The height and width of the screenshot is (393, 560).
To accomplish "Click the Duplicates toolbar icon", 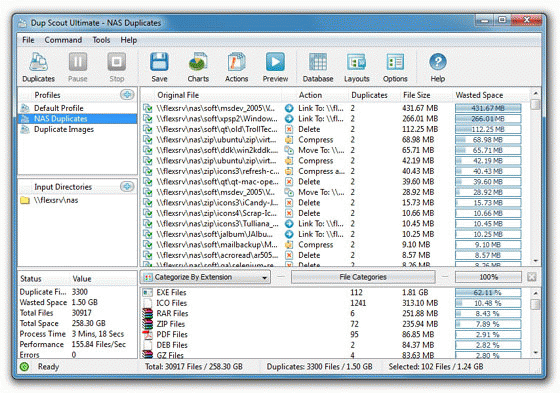I will point(38,68).
